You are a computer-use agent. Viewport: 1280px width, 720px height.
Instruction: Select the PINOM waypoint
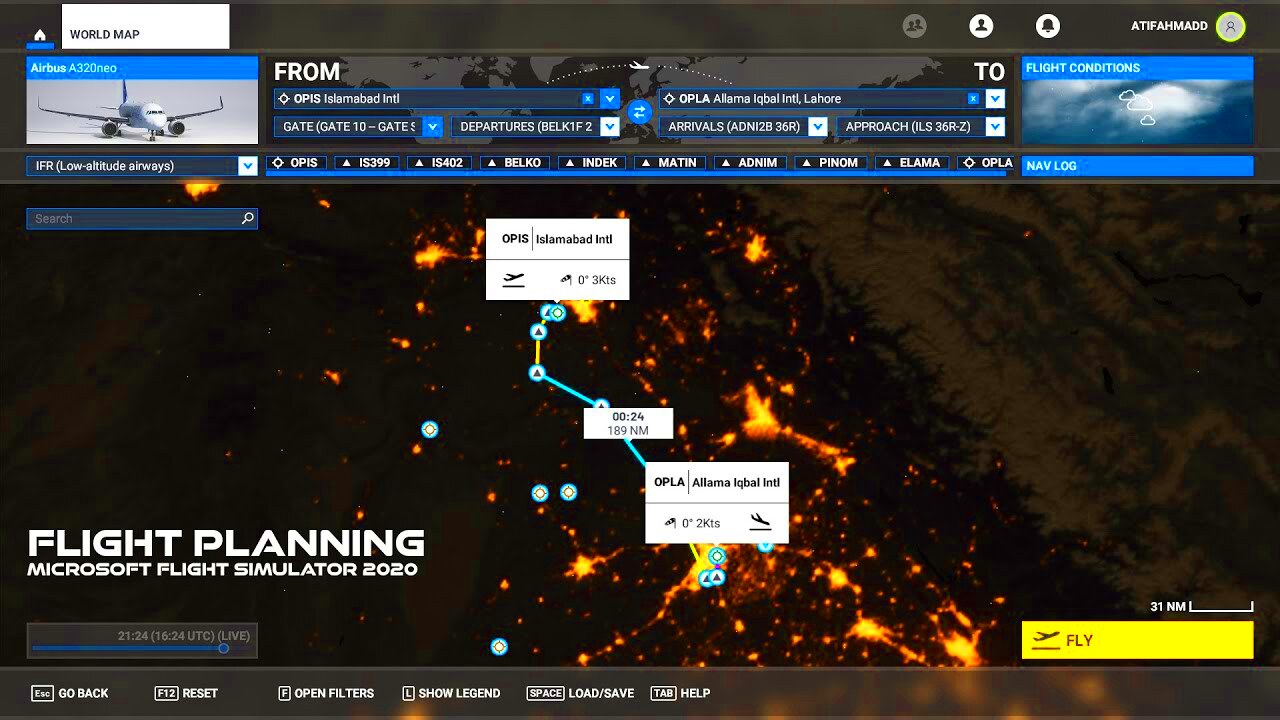pos(831,163)
